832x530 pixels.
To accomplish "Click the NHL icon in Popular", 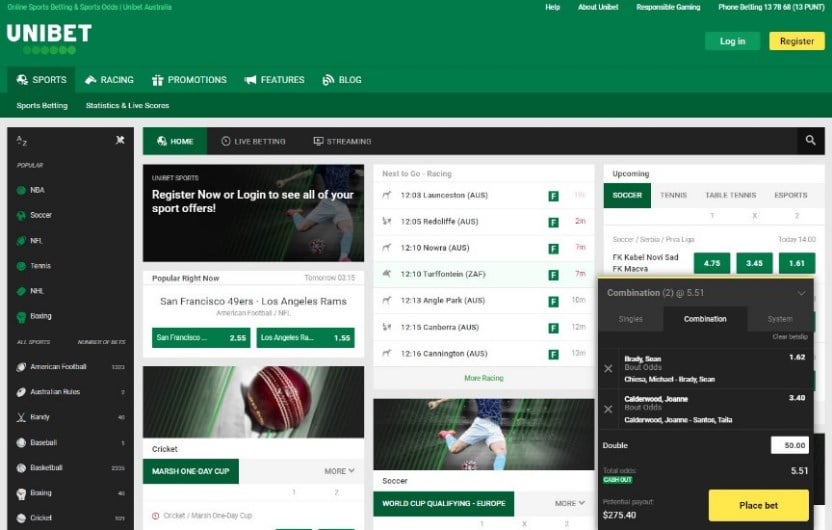I will click(21, 291).
